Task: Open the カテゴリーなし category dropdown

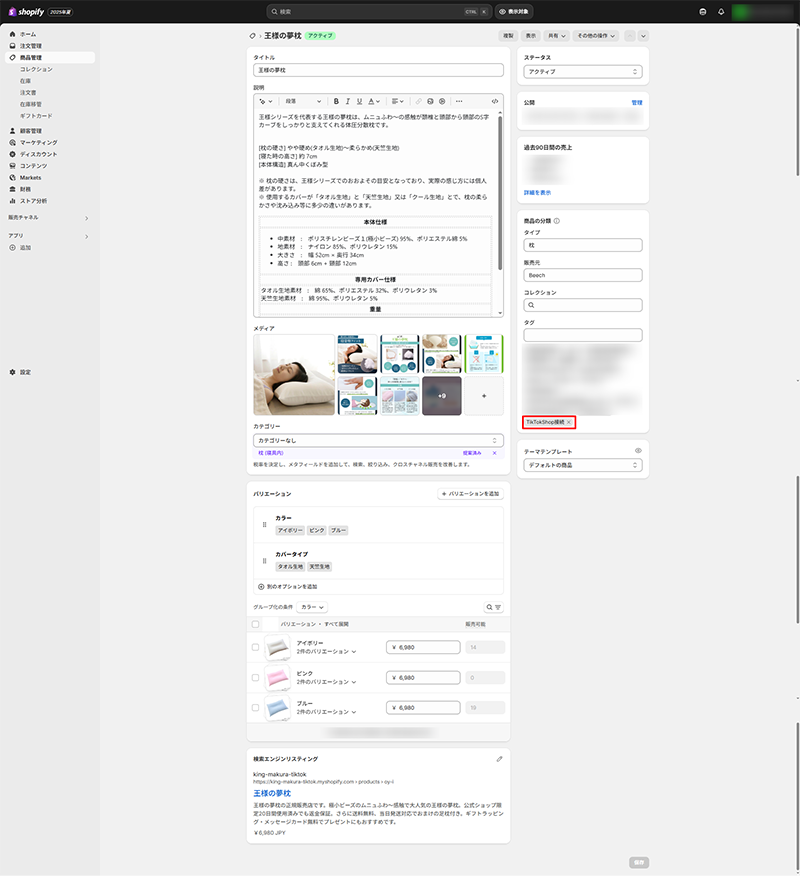Action: coord(378,440)
